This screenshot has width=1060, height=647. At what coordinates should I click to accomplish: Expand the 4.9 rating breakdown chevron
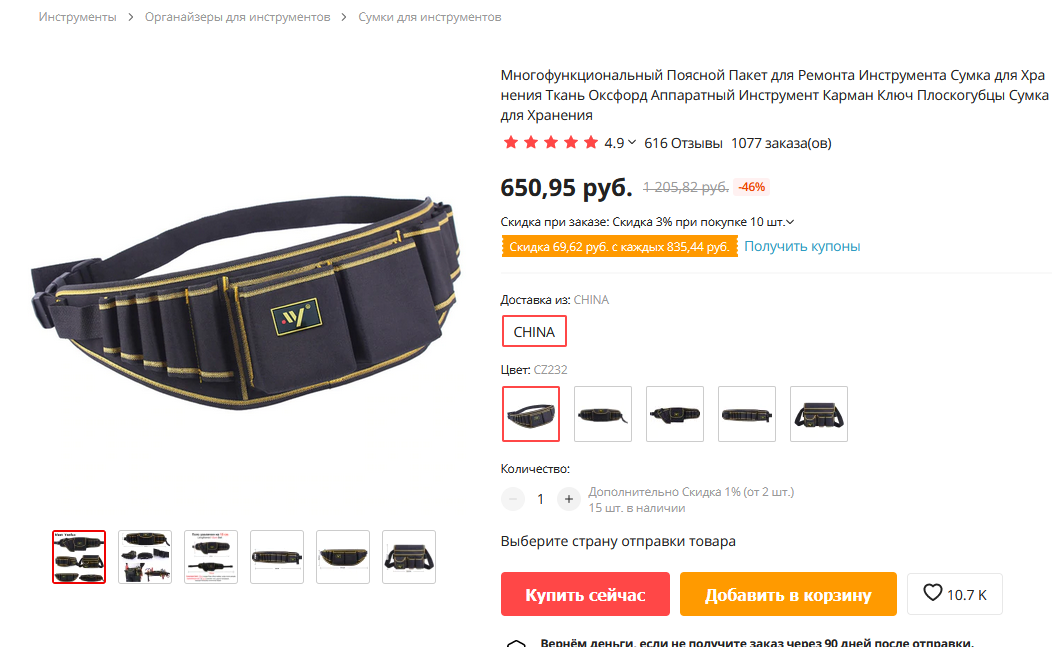point(632,143)
